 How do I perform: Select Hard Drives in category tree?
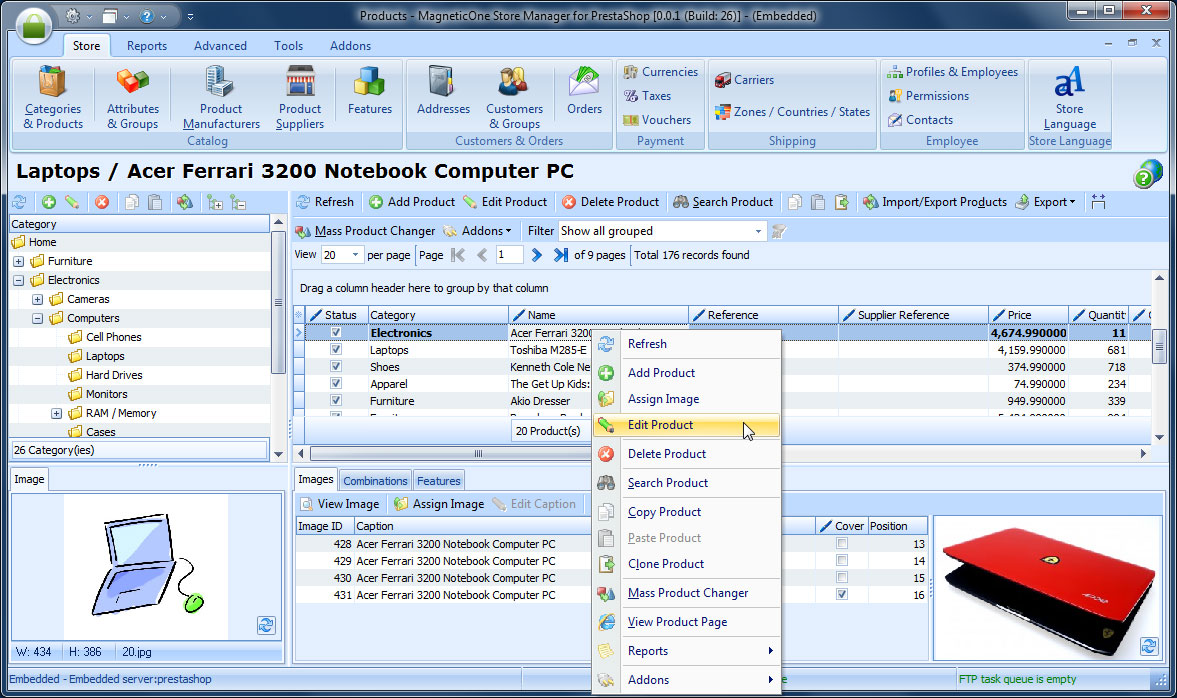[x=114, y=375]
